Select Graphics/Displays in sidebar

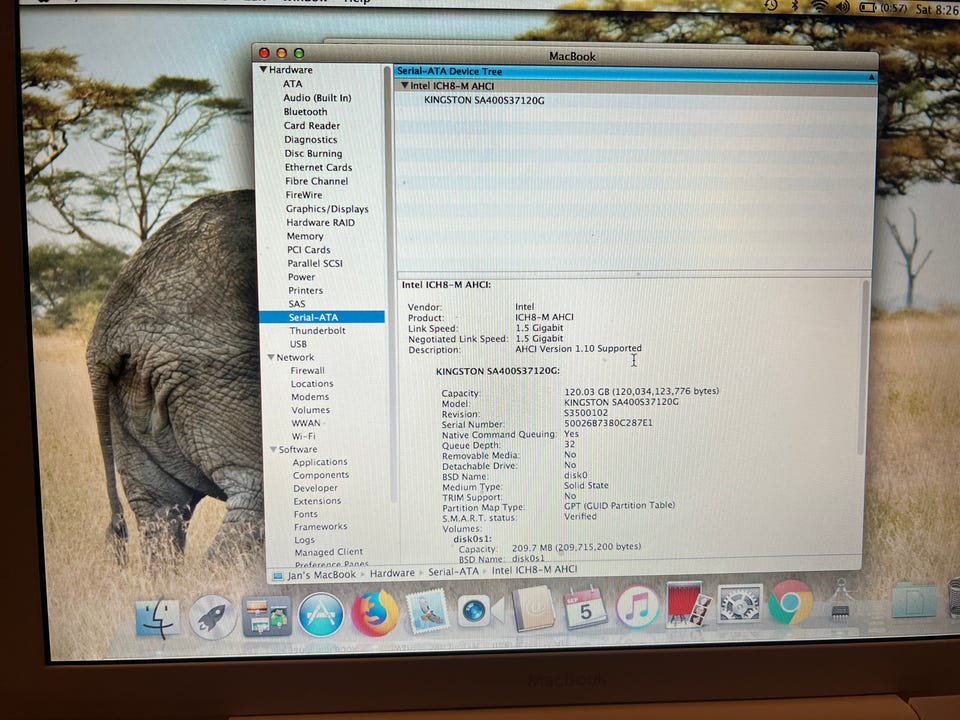(x=327, y=209)
